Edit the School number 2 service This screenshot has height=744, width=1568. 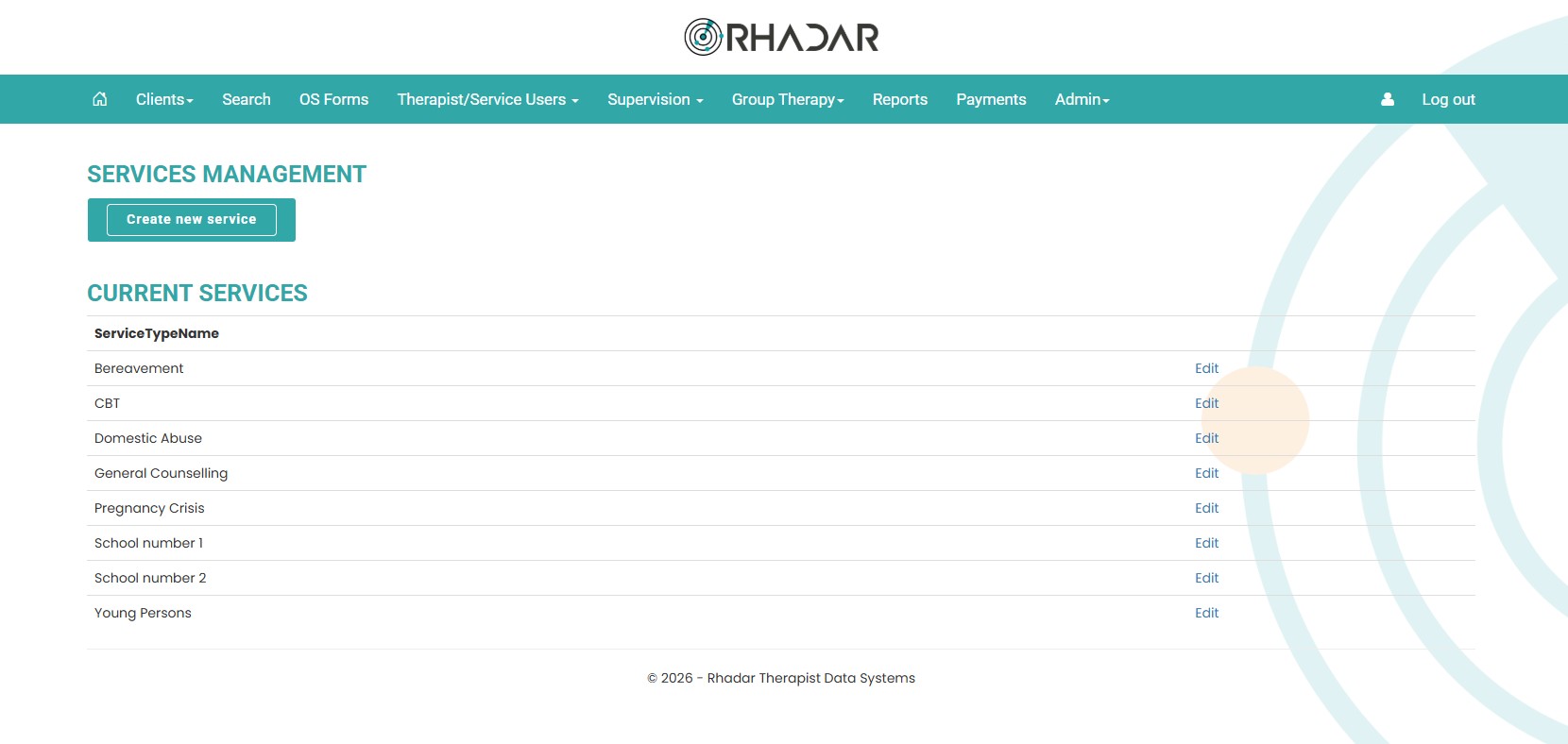[1206, 578]
